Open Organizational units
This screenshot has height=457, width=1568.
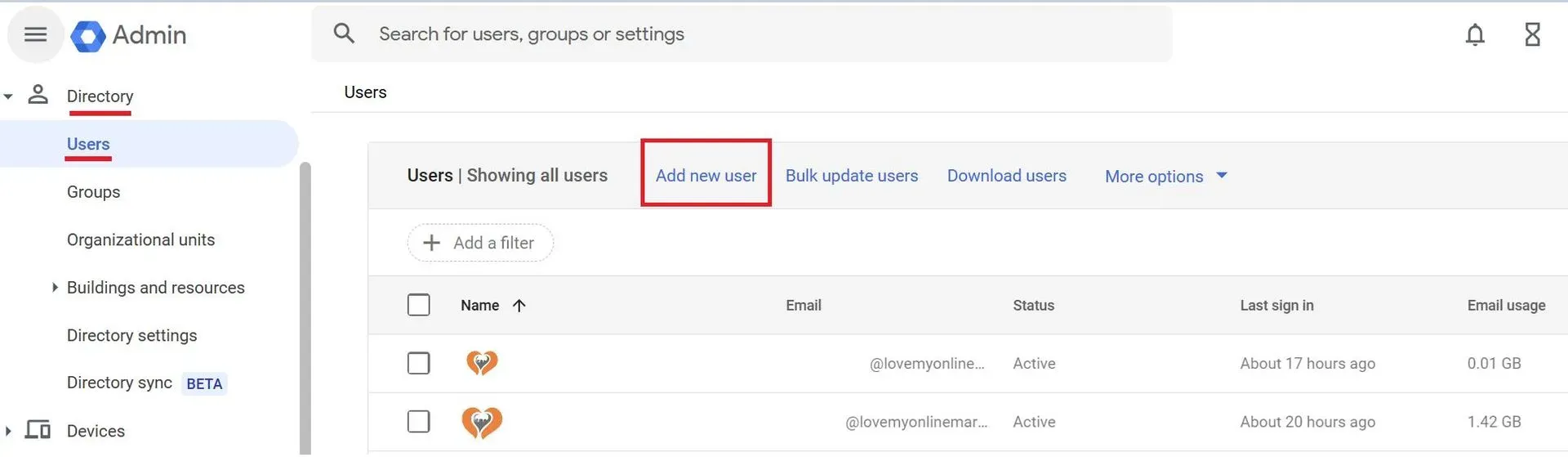coord(140,240)
